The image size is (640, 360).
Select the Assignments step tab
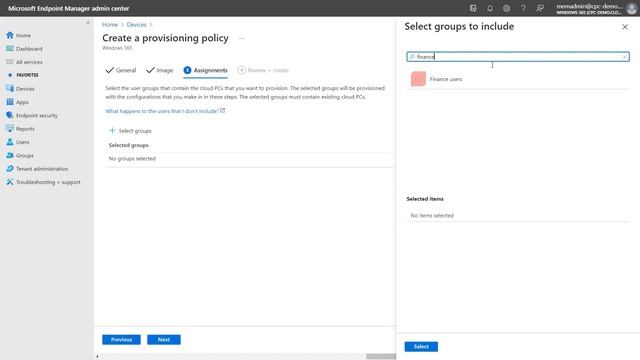pyautogui.click(x=206, y=70)
